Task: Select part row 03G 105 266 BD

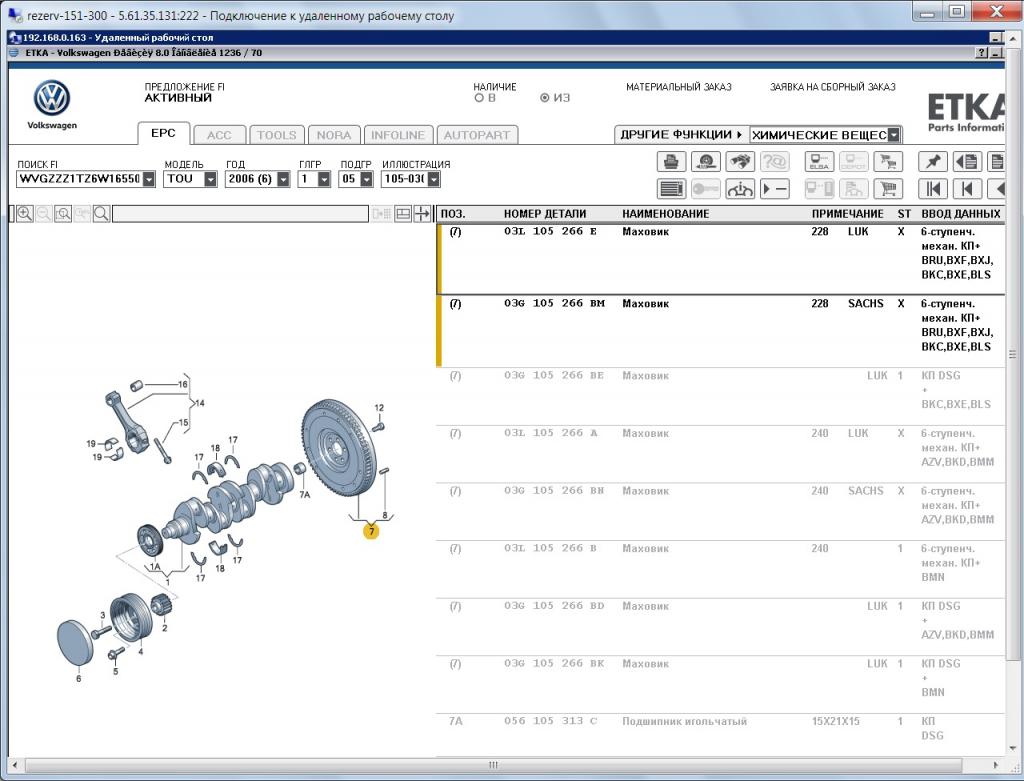Action: pyautogui.click(x=720, y=626)
